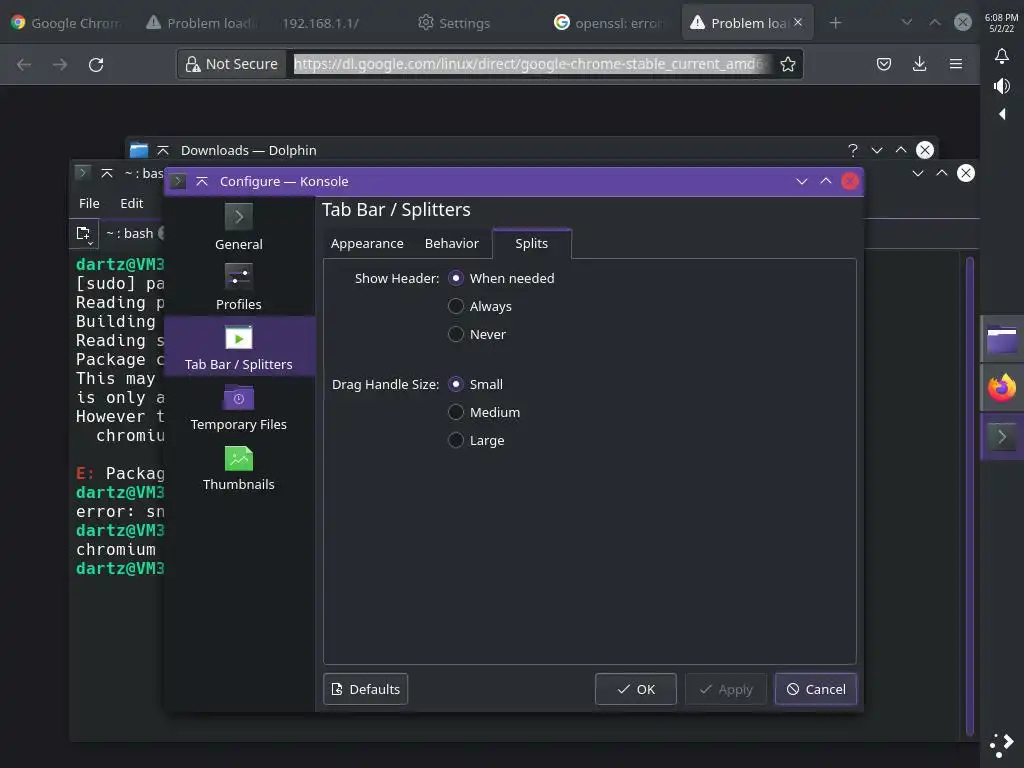Viewport: 1024px width, 768px height.
Task: Minimize the Konsole main window chevron
Action: click(x=918, y=173)
